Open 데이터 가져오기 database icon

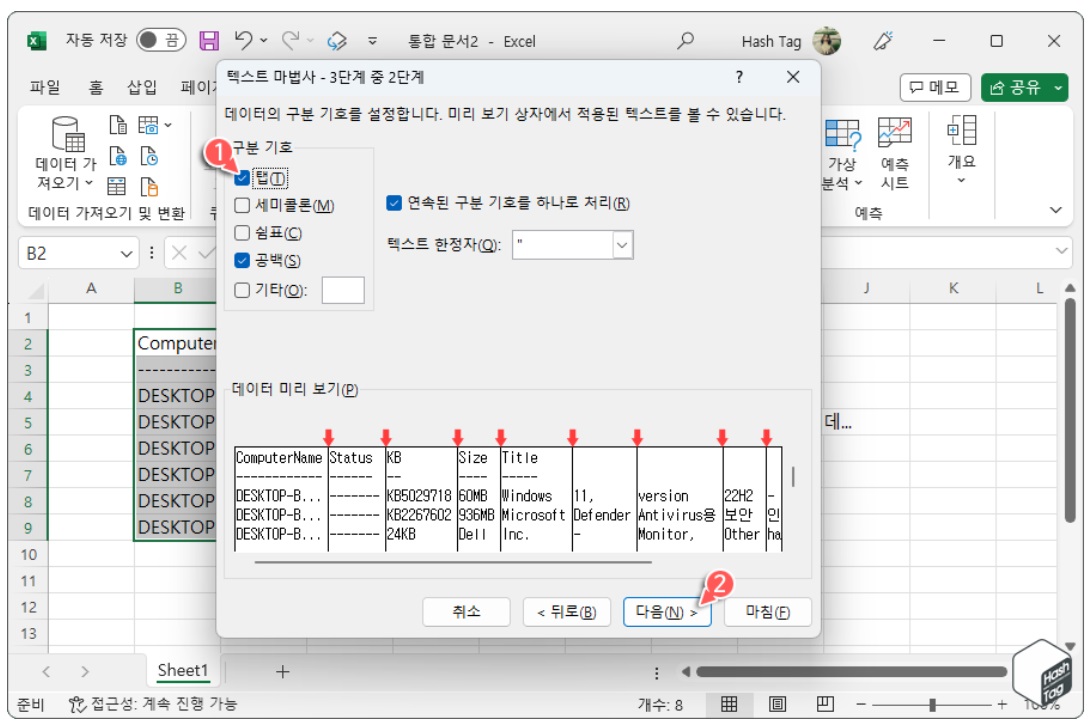[67, 133]
